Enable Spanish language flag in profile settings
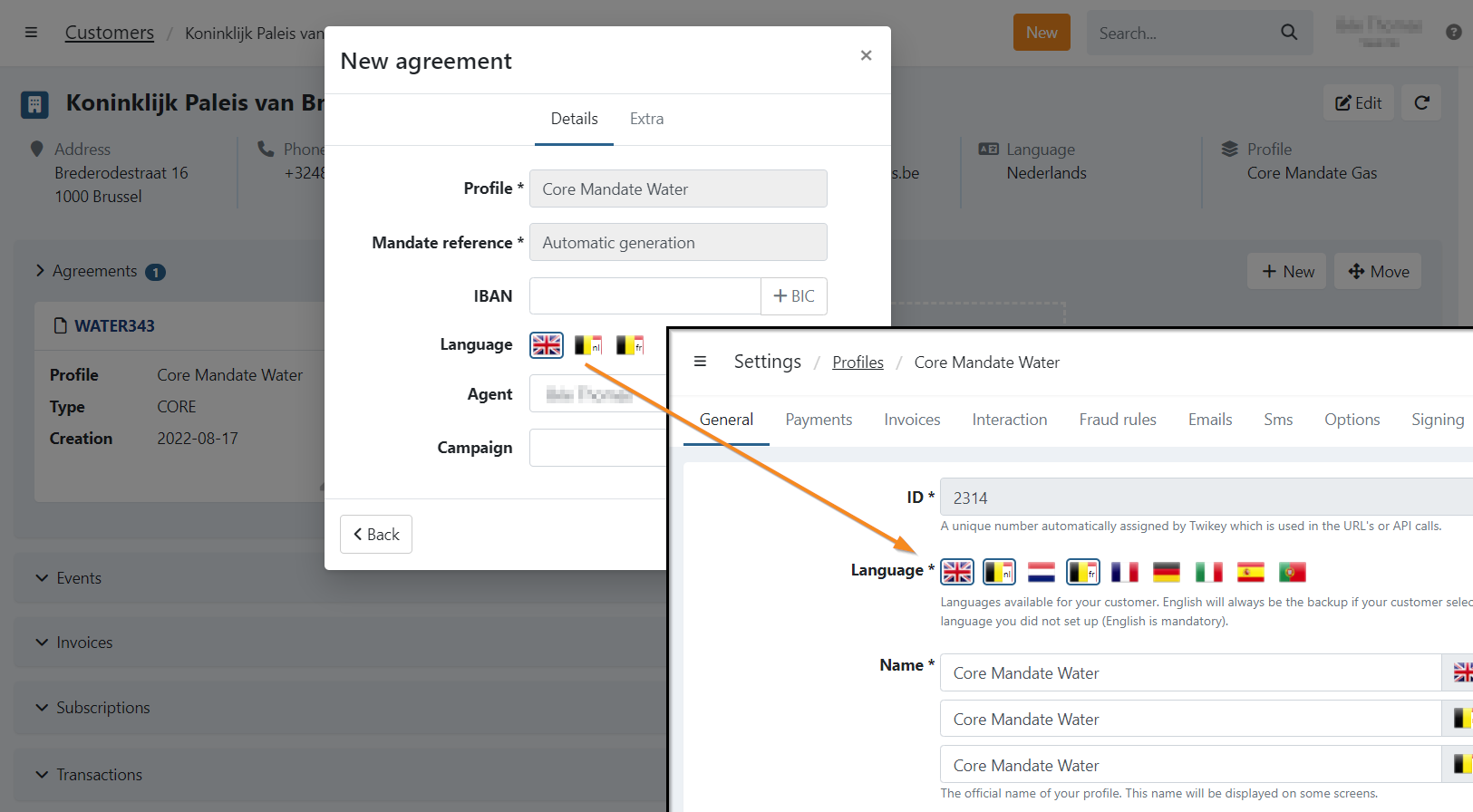The height and width of the screenshot is (812, 1473). [1250, 572]
